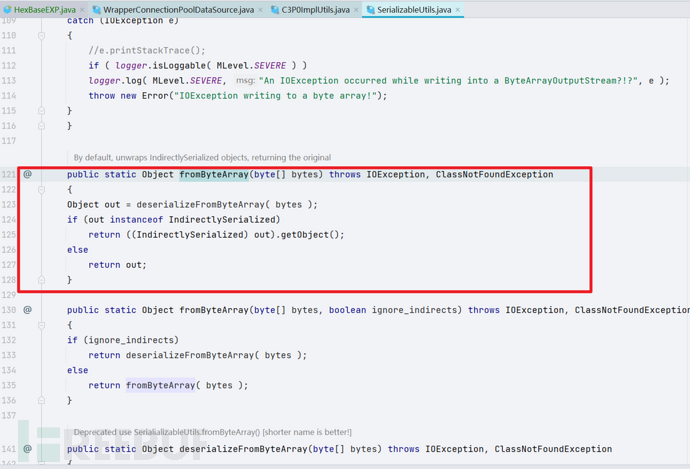Click line number 133 in the gutter
Viewport: 690px width, 469px height.
click(9, 355)
